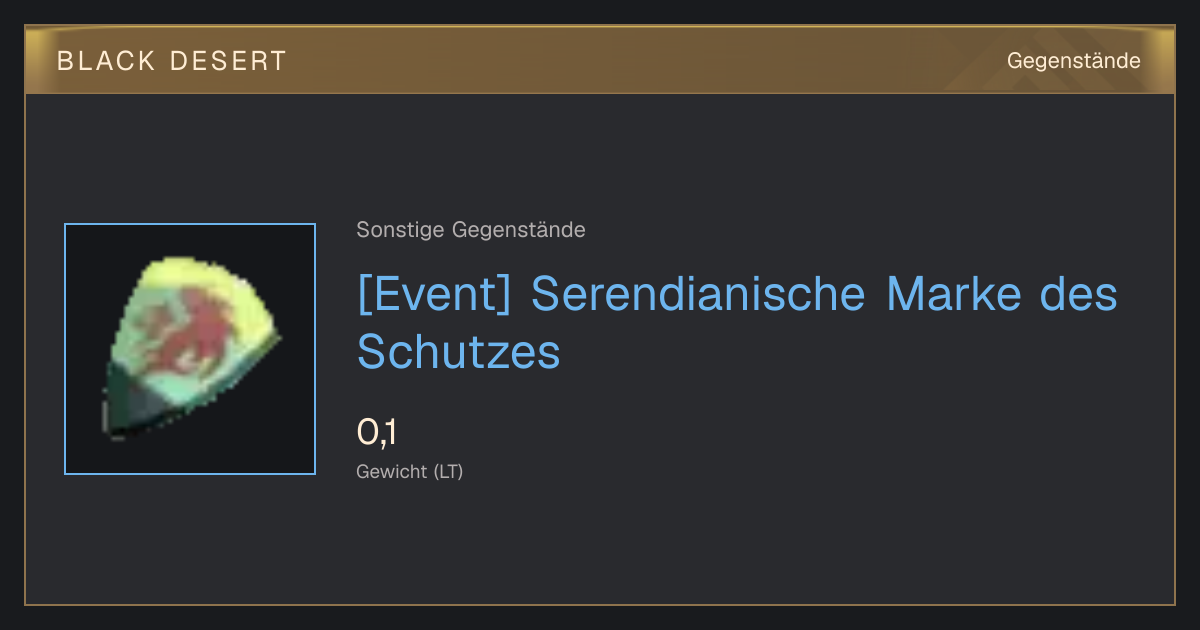1200x630 pixels.
Task: Select the shield item icon
Action: (190, 349)
